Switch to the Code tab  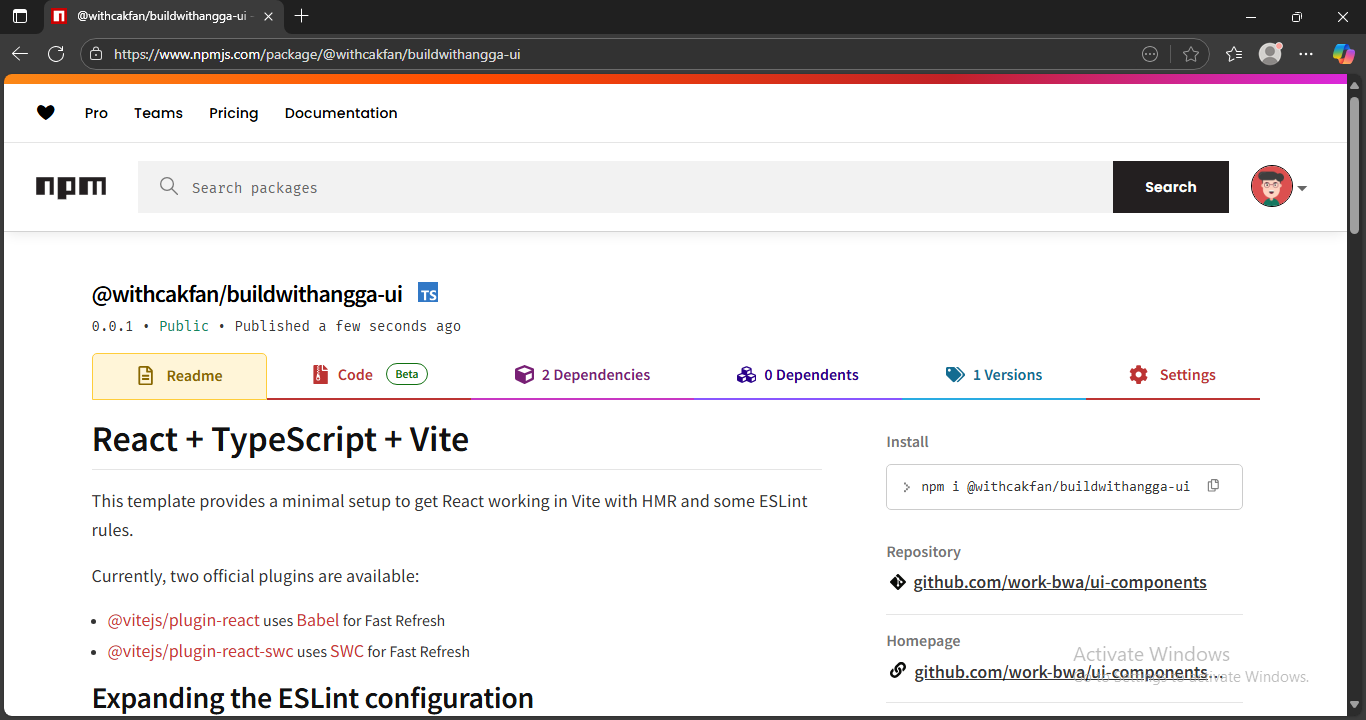point(354,374)
